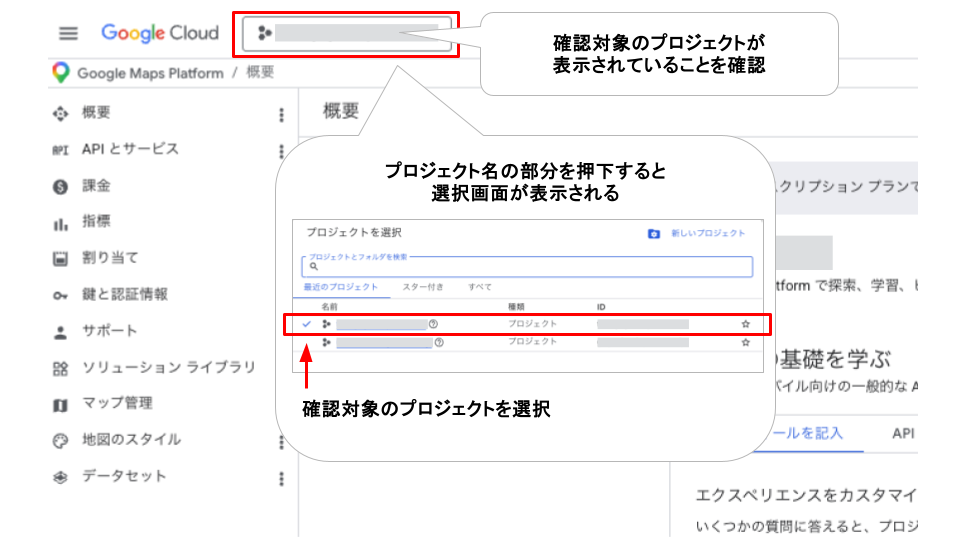Star the checked first project row
This screenshot has width=960, height=540.
(x=745, y=324)
